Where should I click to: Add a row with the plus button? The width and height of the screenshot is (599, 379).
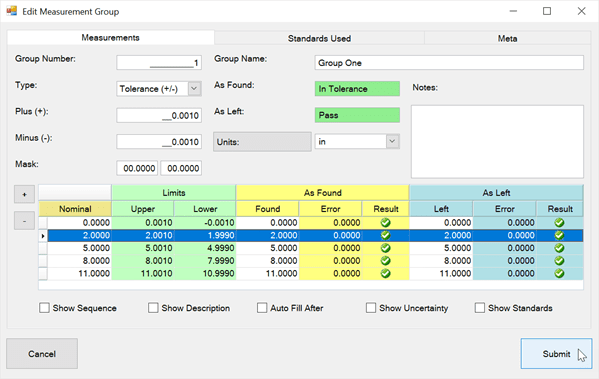[24, 194]
